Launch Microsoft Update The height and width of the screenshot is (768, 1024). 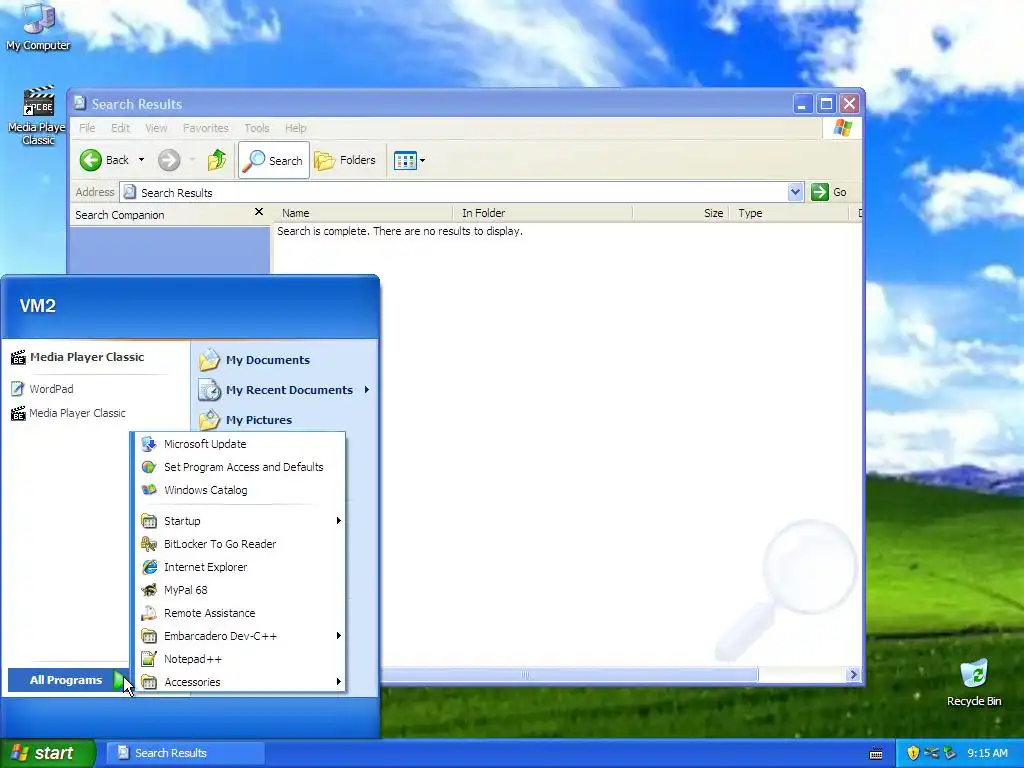(x=240, y=444)
